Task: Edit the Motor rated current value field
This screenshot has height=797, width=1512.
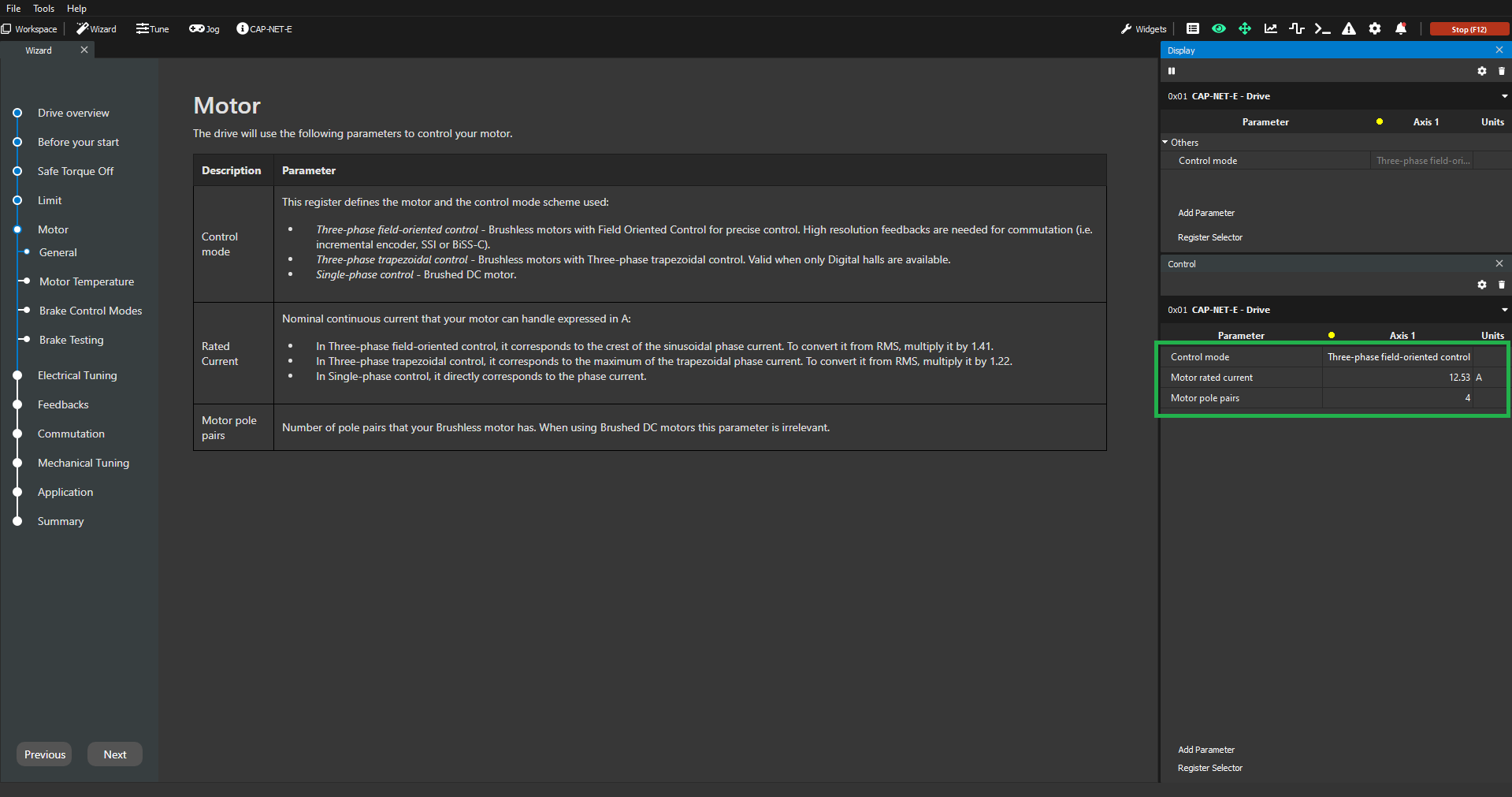Action: pos(1397,378)
